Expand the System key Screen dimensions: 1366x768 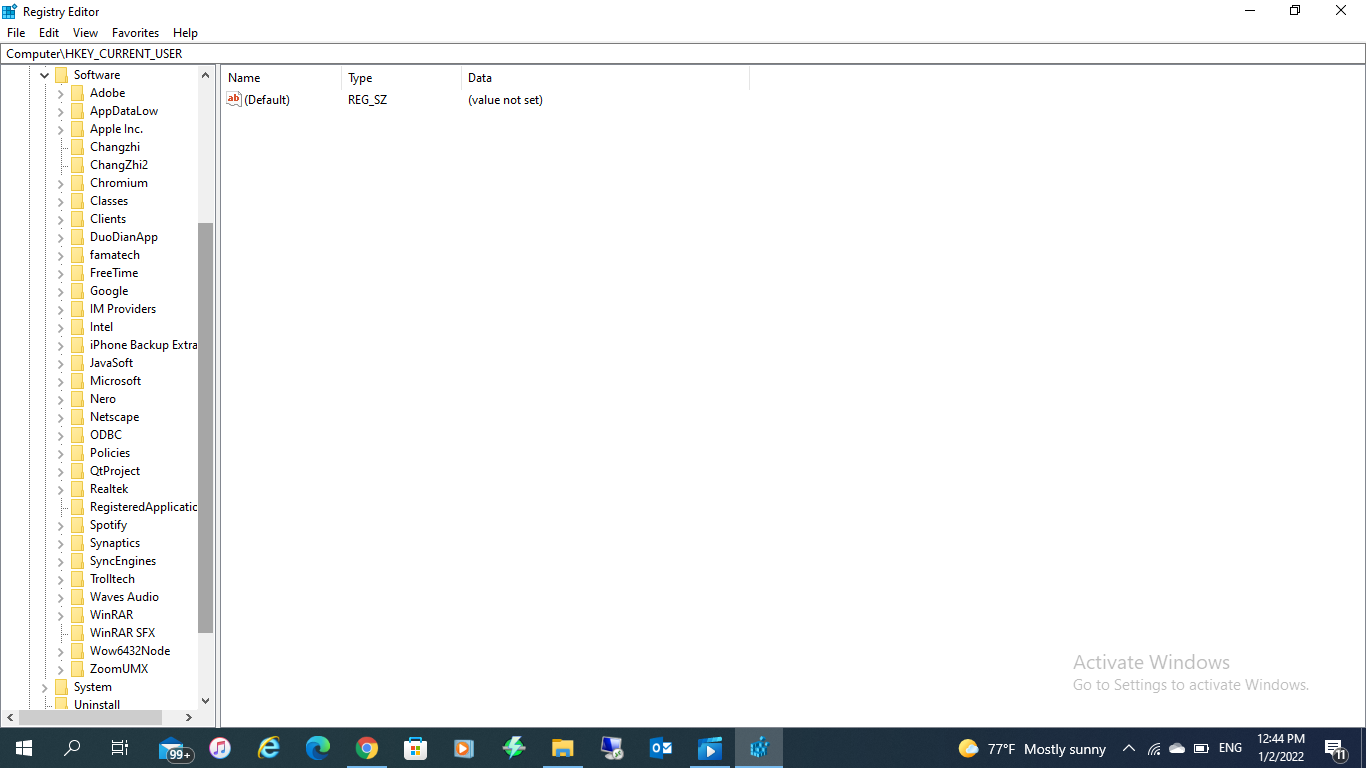click(45, 687)
